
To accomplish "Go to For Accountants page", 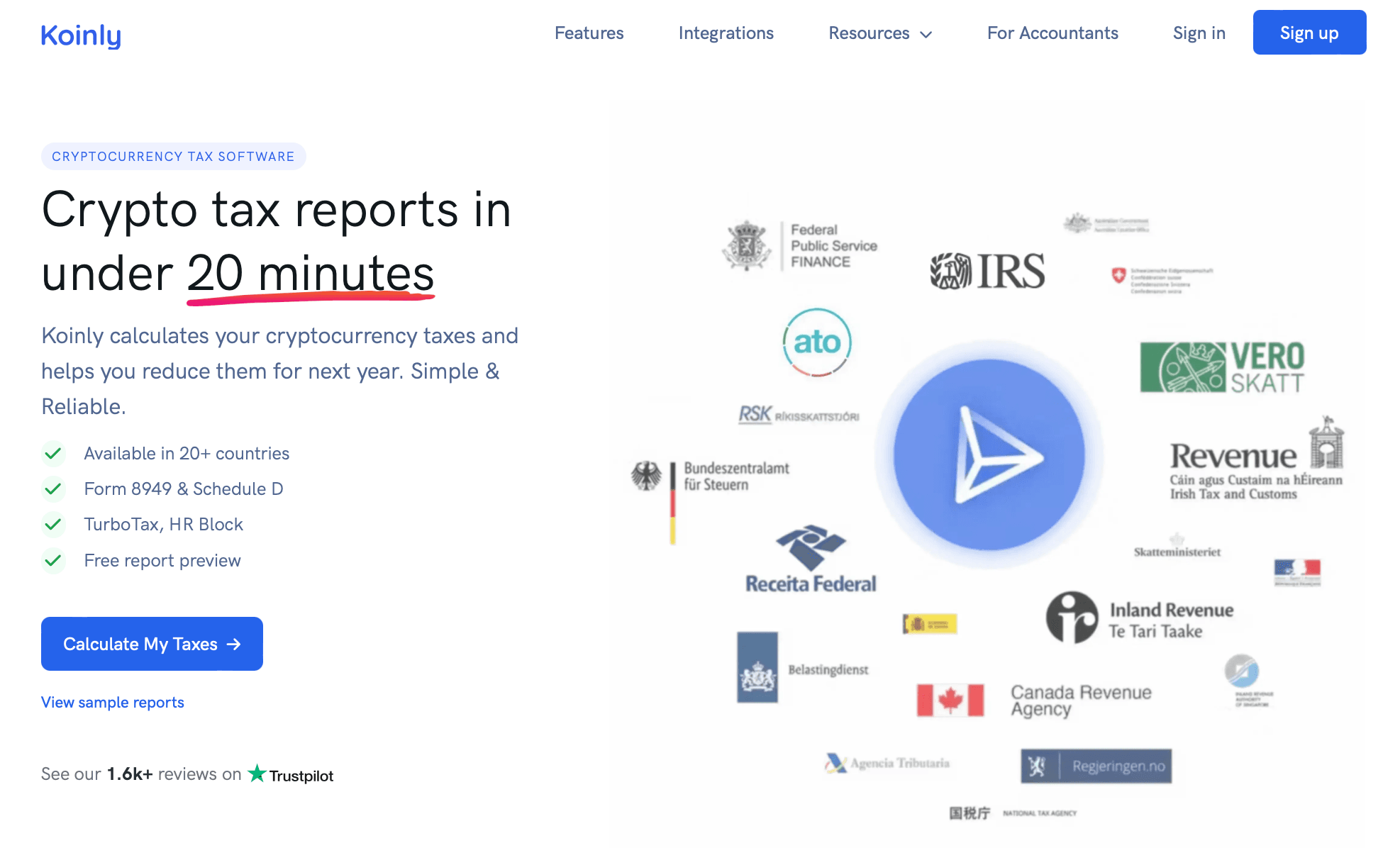I will pos(1052,33).
